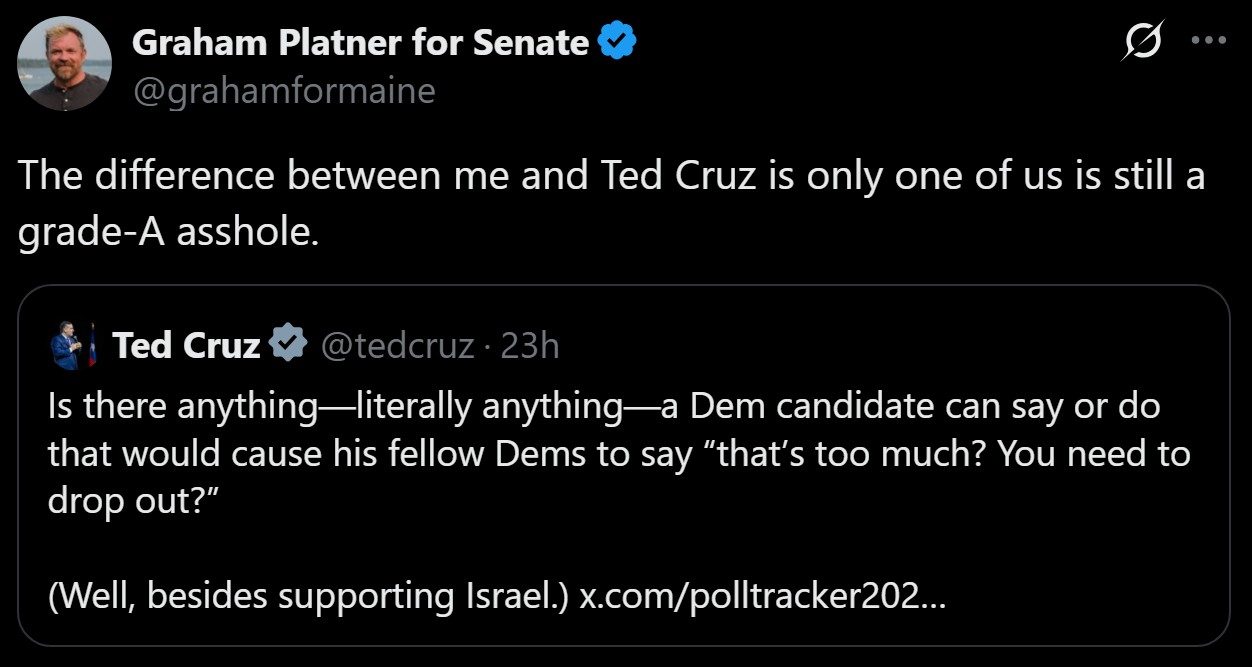Open Graham Platner's profile picture

(64, 64)
